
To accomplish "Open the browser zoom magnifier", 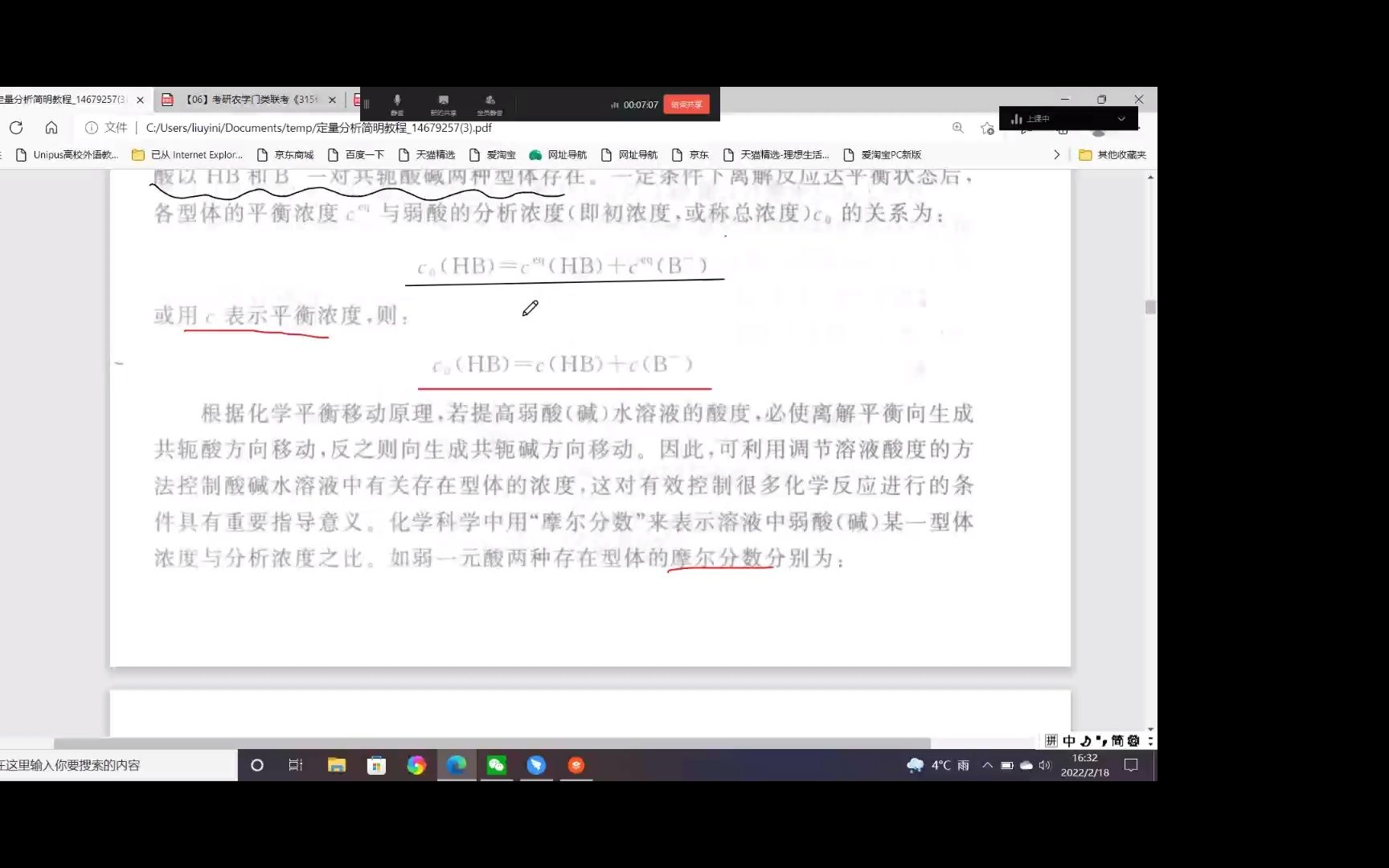I will pyautogui.click(x=957, y=127).
